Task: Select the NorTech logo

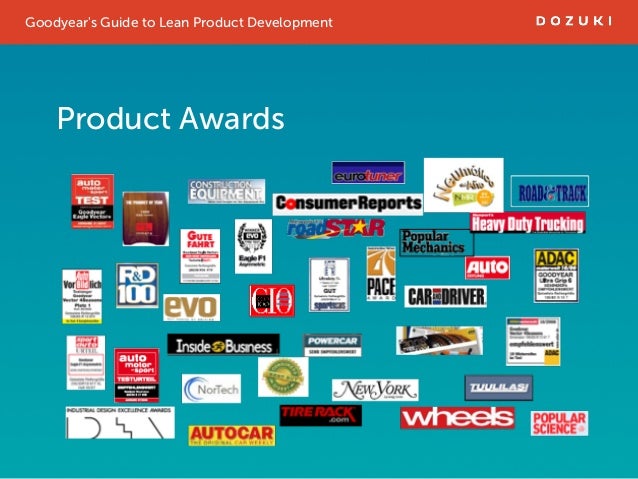Action: tap(211, 389)
